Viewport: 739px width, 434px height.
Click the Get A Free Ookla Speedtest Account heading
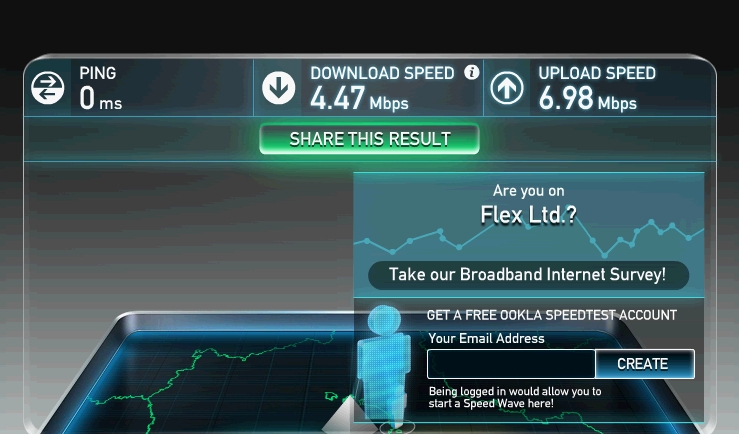[551, 315]
